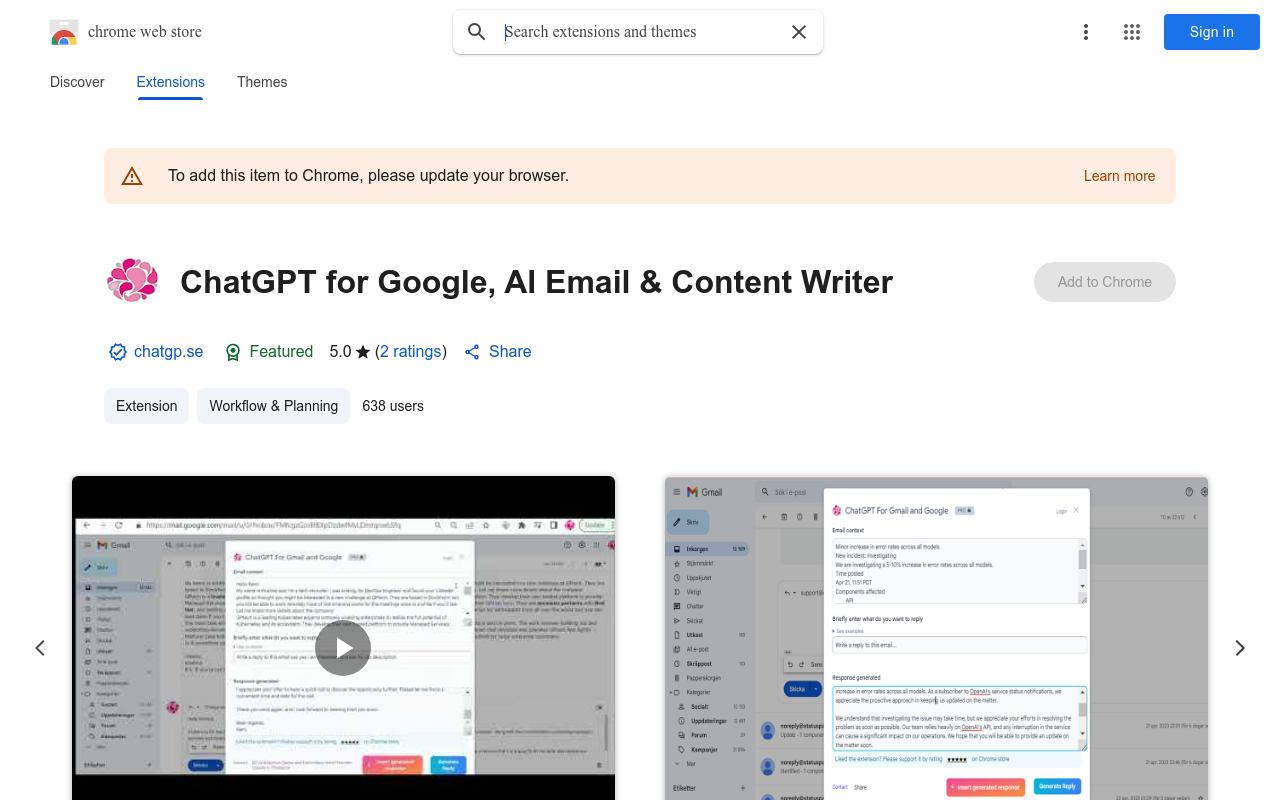Open the Learn more link
This screenshot has height=800, width=1280.
click(x=1119, y=176)
